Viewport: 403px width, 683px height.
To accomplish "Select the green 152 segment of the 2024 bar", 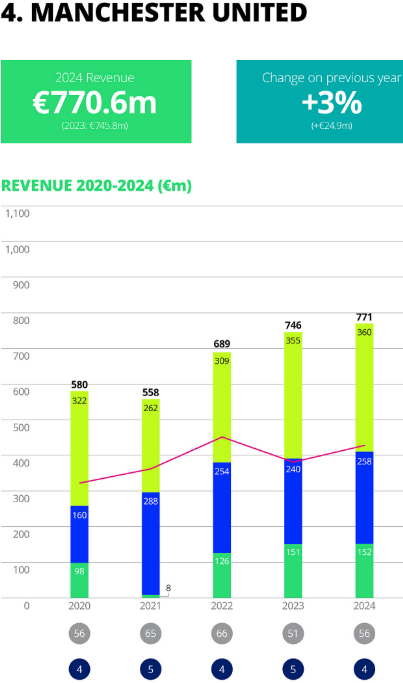I will pos(364,571).
